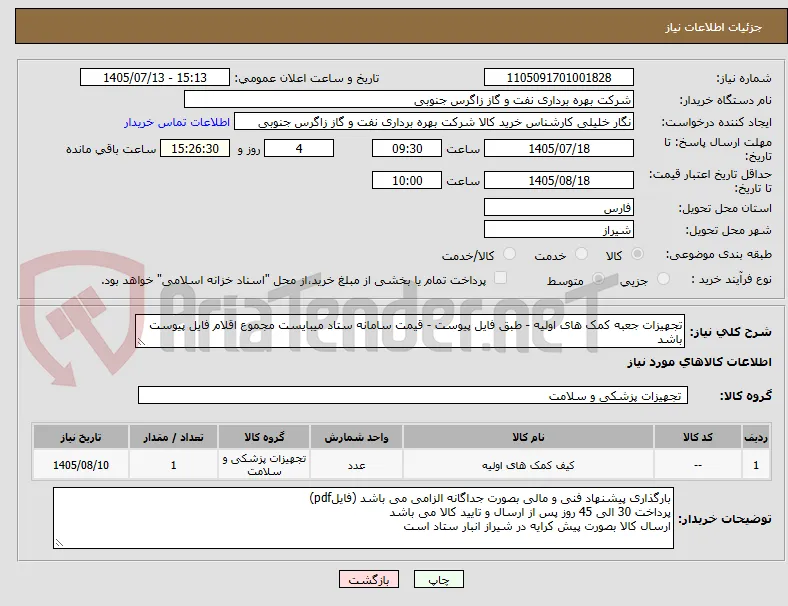Click the delivery province field فارس
788x606 pixels.
click(x=559, y=207)
